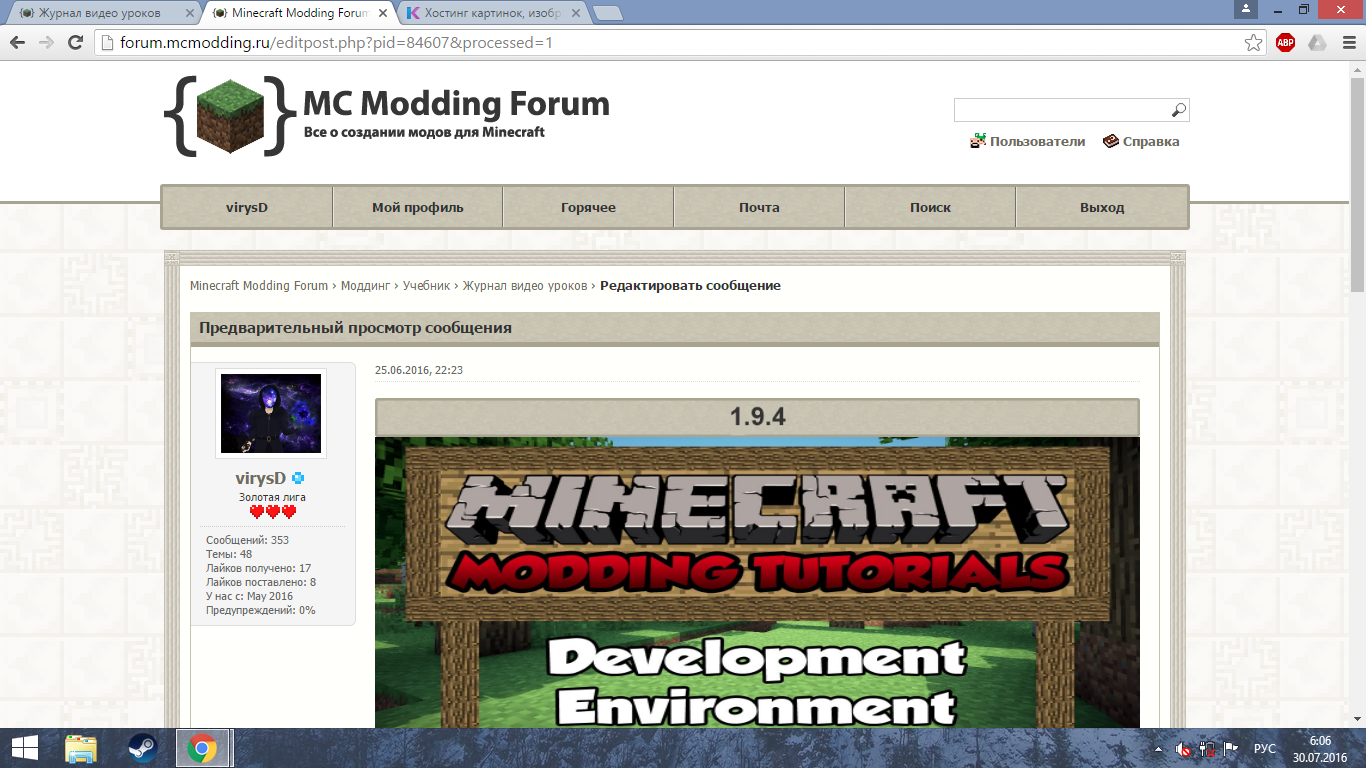Open the Учебник breadcrumb
This screenshot has width=1366, height=768.
[x=426, y=286]
